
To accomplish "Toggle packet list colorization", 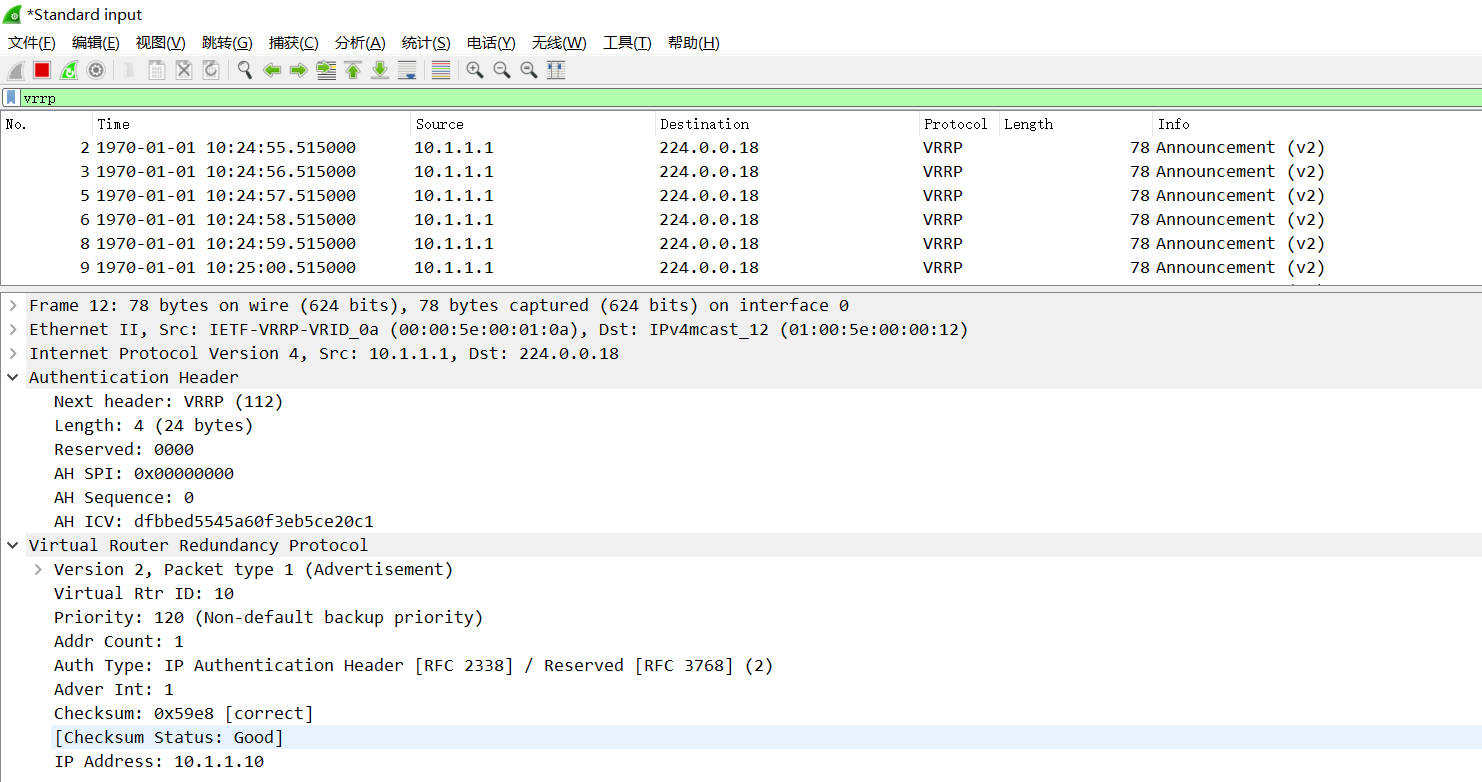I will click(x=441, y=70).
